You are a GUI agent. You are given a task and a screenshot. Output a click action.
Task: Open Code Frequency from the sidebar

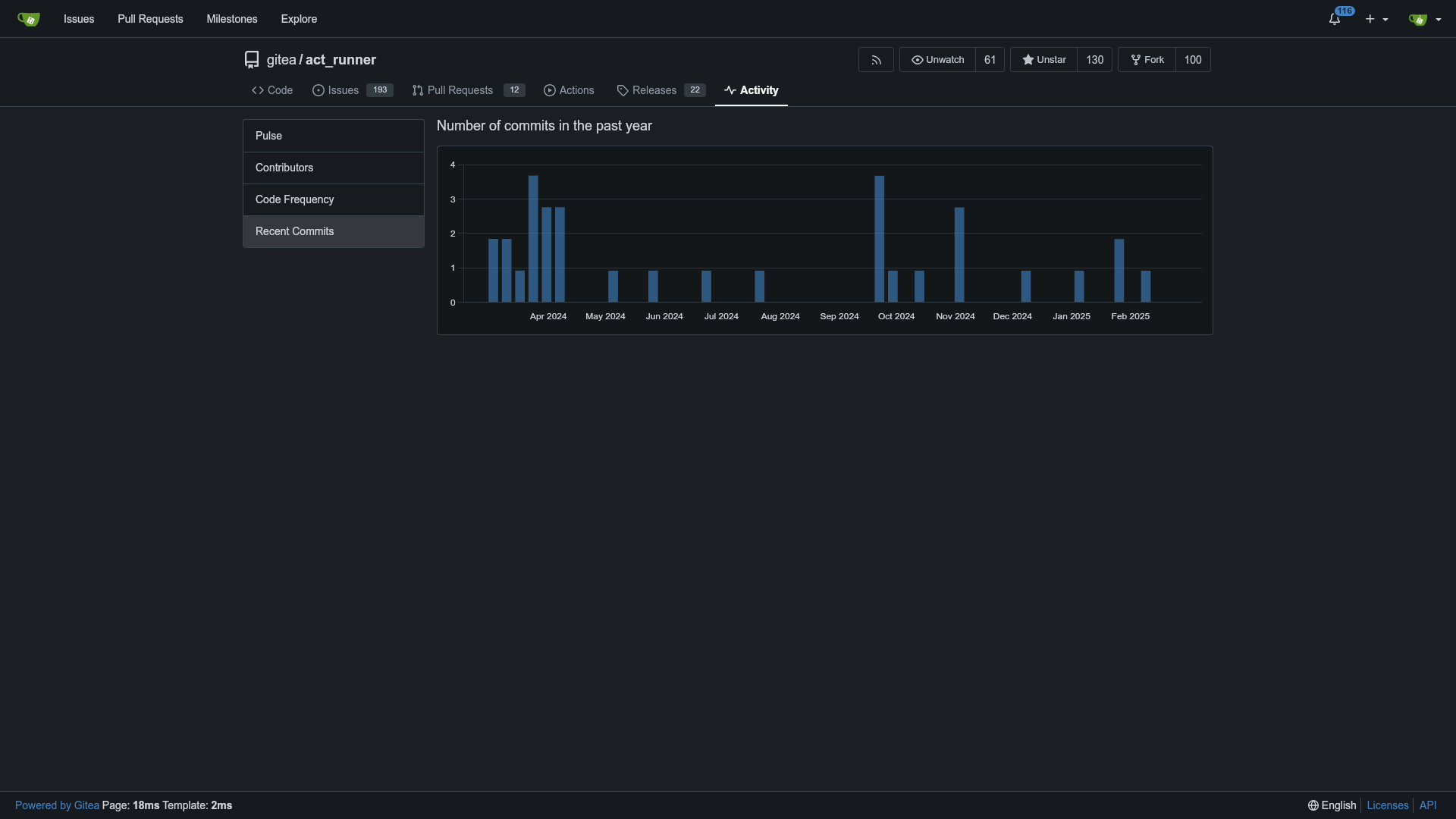pos(294,199)
